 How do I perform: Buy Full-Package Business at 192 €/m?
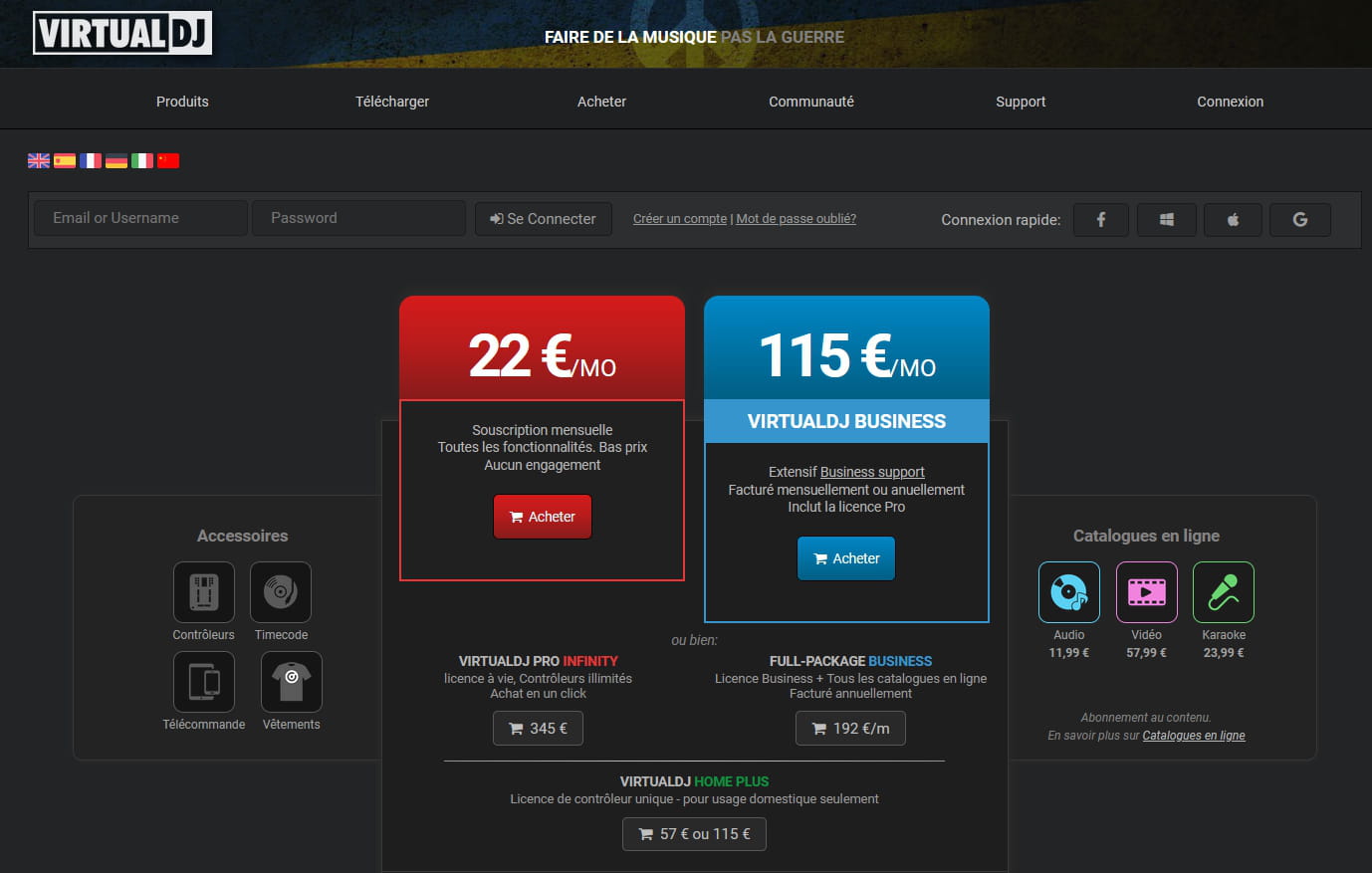click(x=850, y=729)
